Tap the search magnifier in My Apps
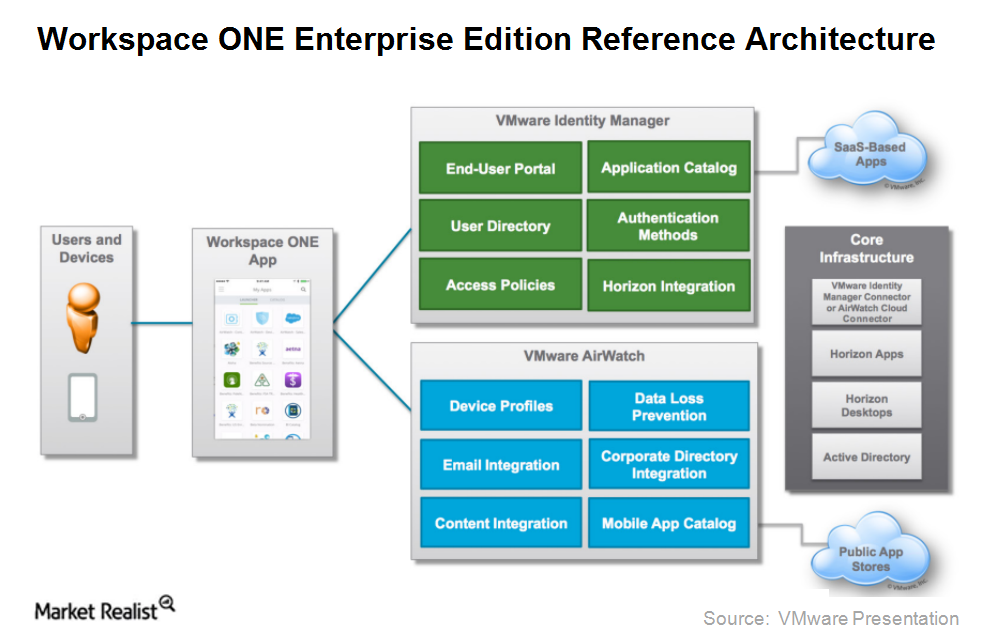997x637 pixels. tap(303, 289)
